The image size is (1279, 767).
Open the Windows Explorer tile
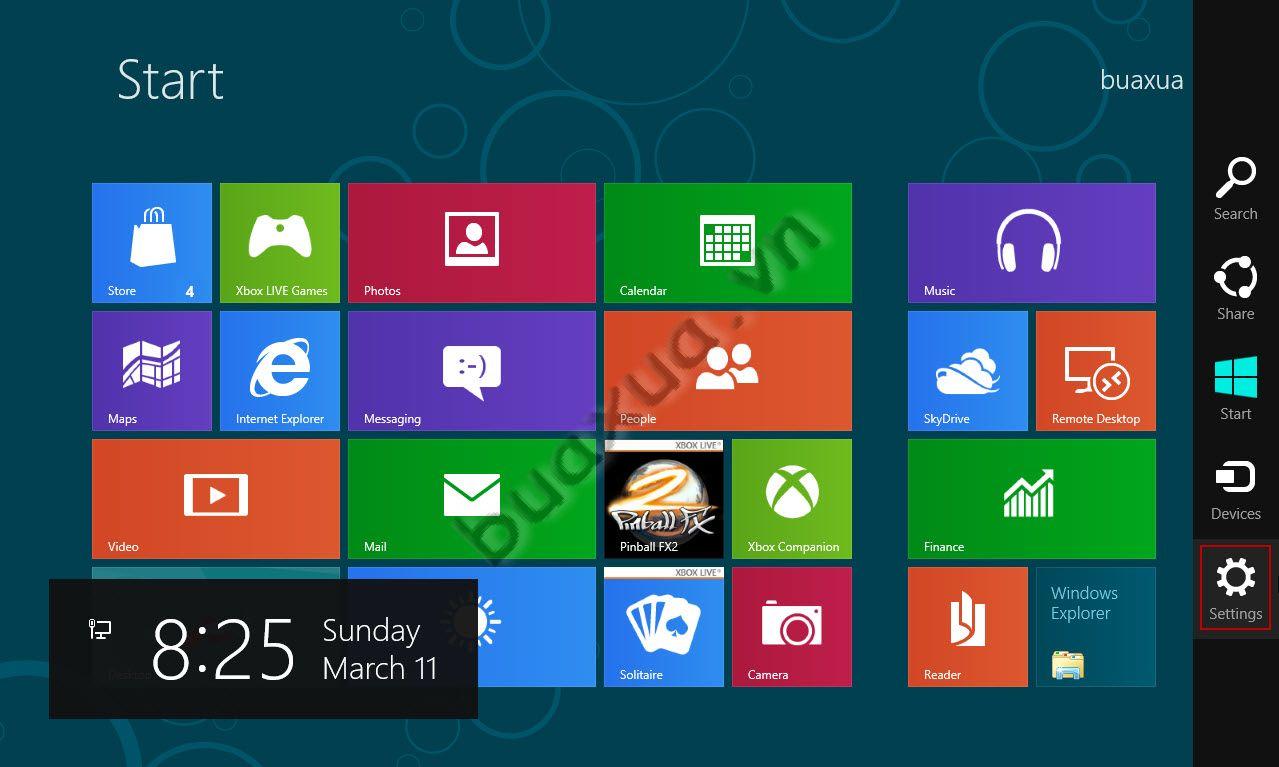[x=1096, y=627]
